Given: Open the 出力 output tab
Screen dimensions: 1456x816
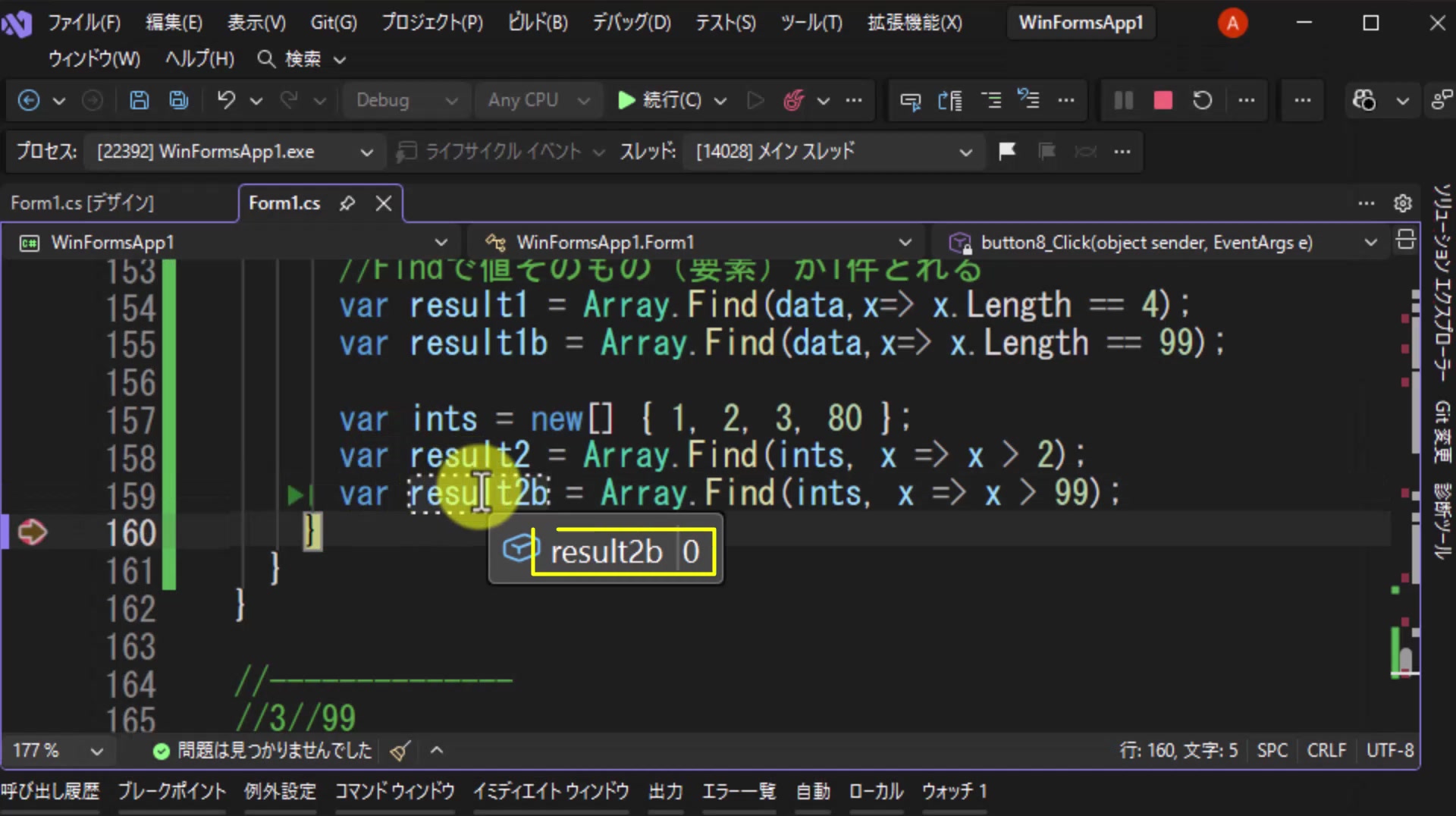Looking at the screenshot, I should [x=665, y=792].
